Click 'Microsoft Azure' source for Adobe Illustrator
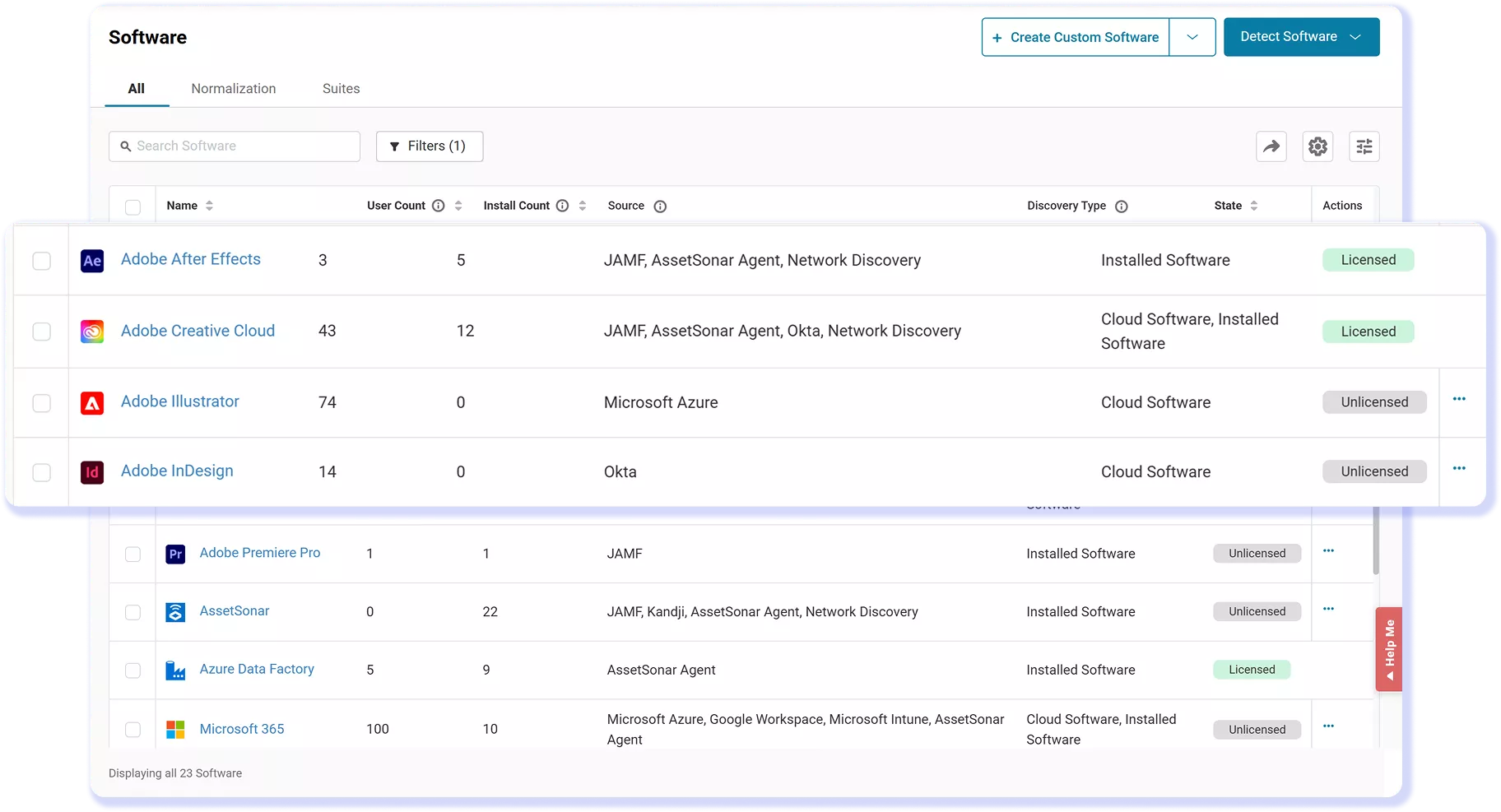The height and width of the screenshot is (812, 1501). [x=661, y=402]
